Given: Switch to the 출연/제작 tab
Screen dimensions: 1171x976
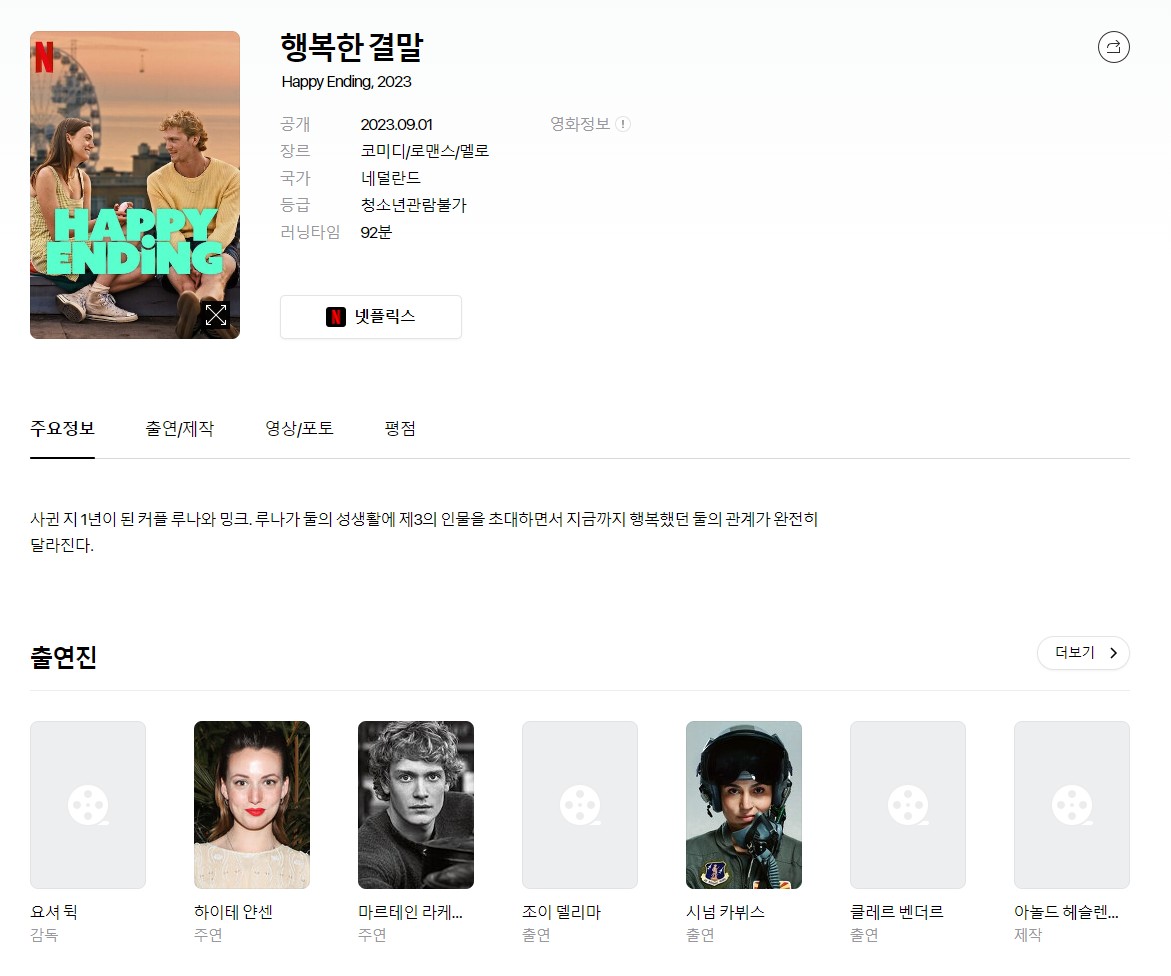Looking at the screenshot, I should coord(179,429).
